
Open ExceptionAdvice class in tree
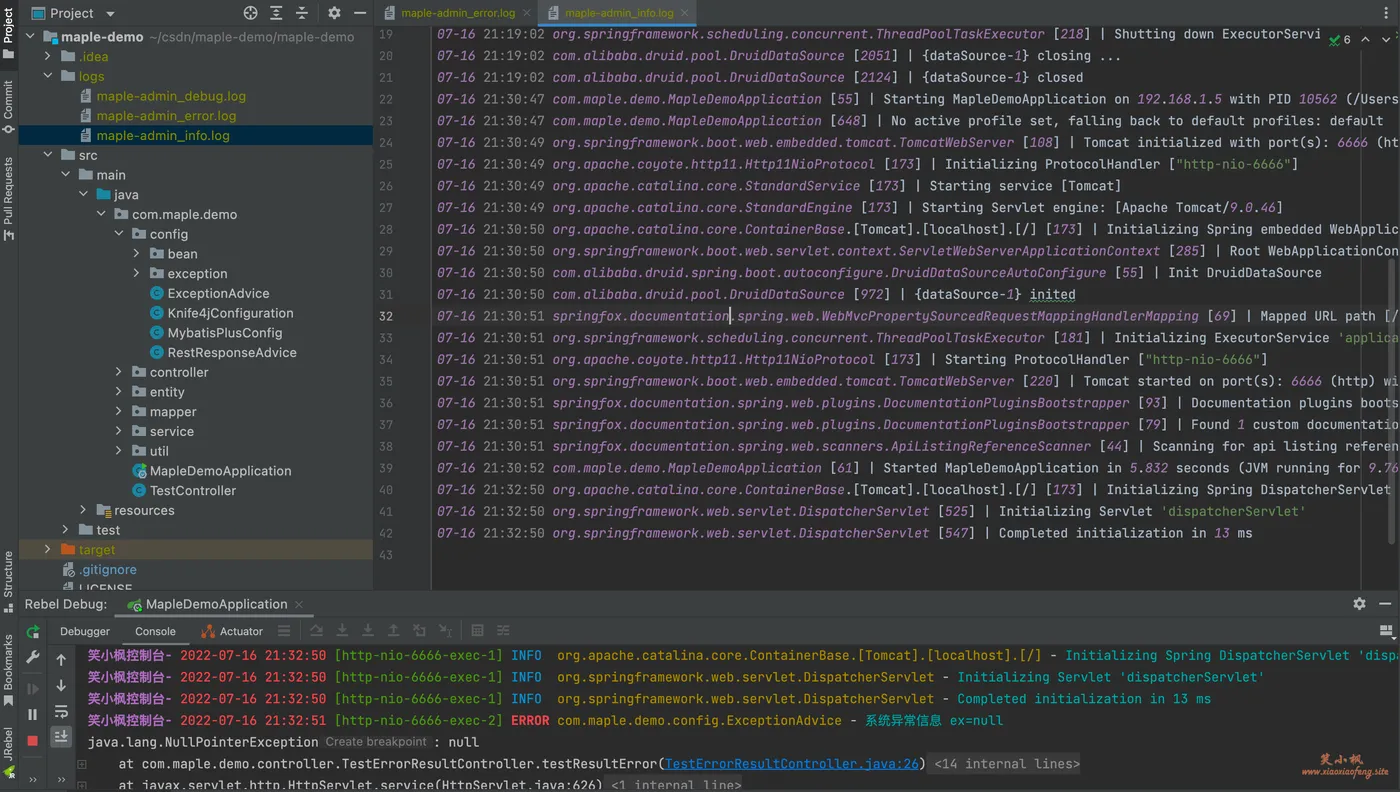point(218,293)
